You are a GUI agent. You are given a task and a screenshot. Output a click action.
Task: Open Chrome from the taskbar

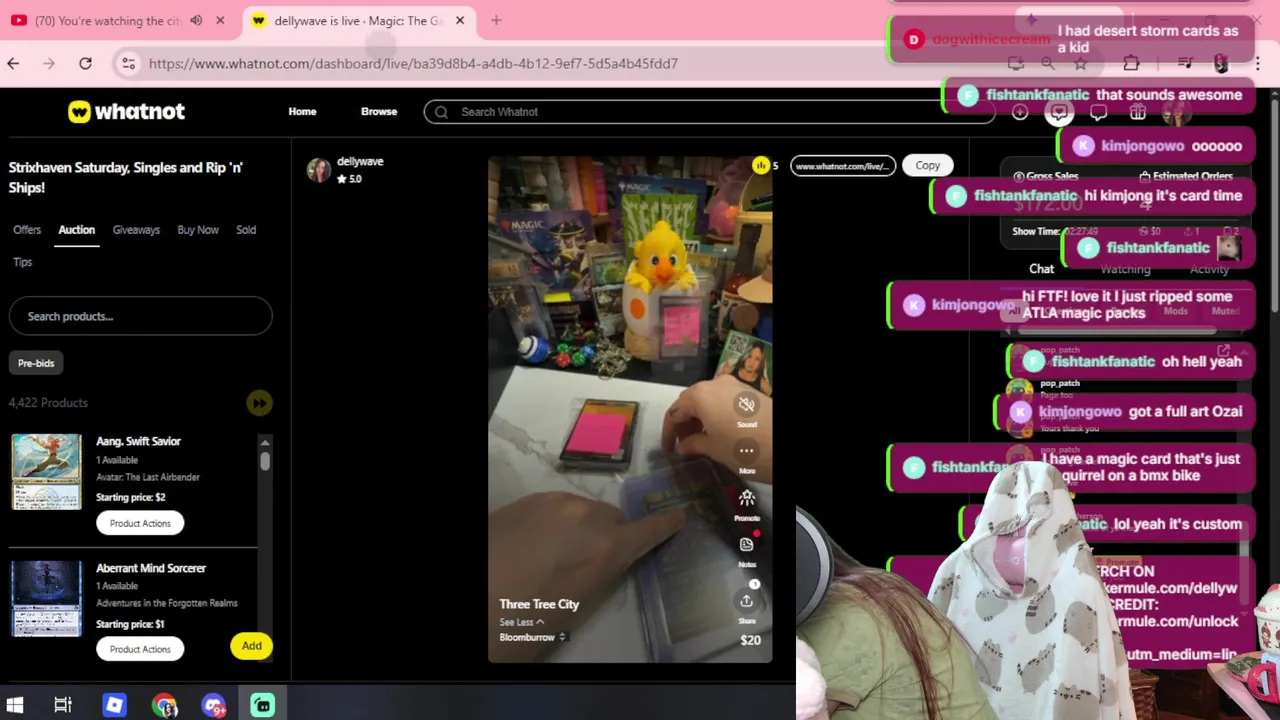164,705
